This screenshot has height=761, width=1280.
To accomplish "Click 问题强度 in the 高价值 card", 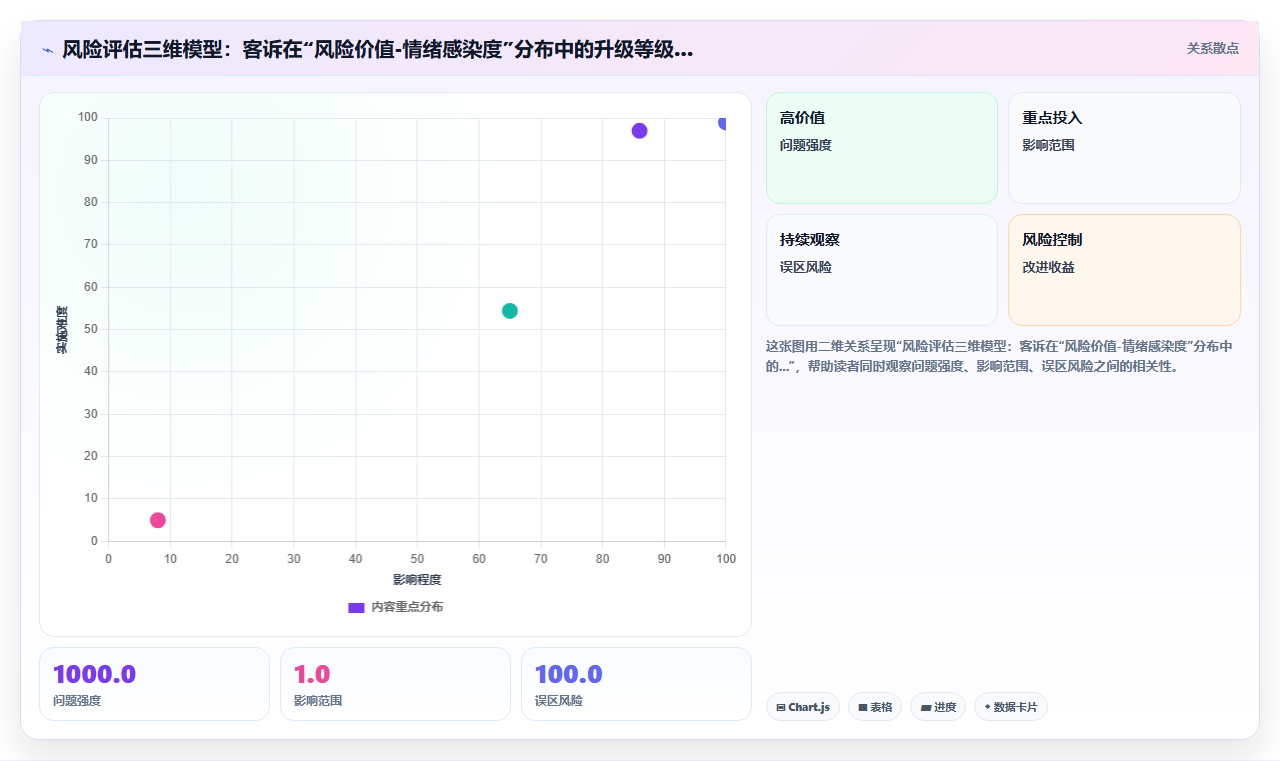I will tap(806, 145).
